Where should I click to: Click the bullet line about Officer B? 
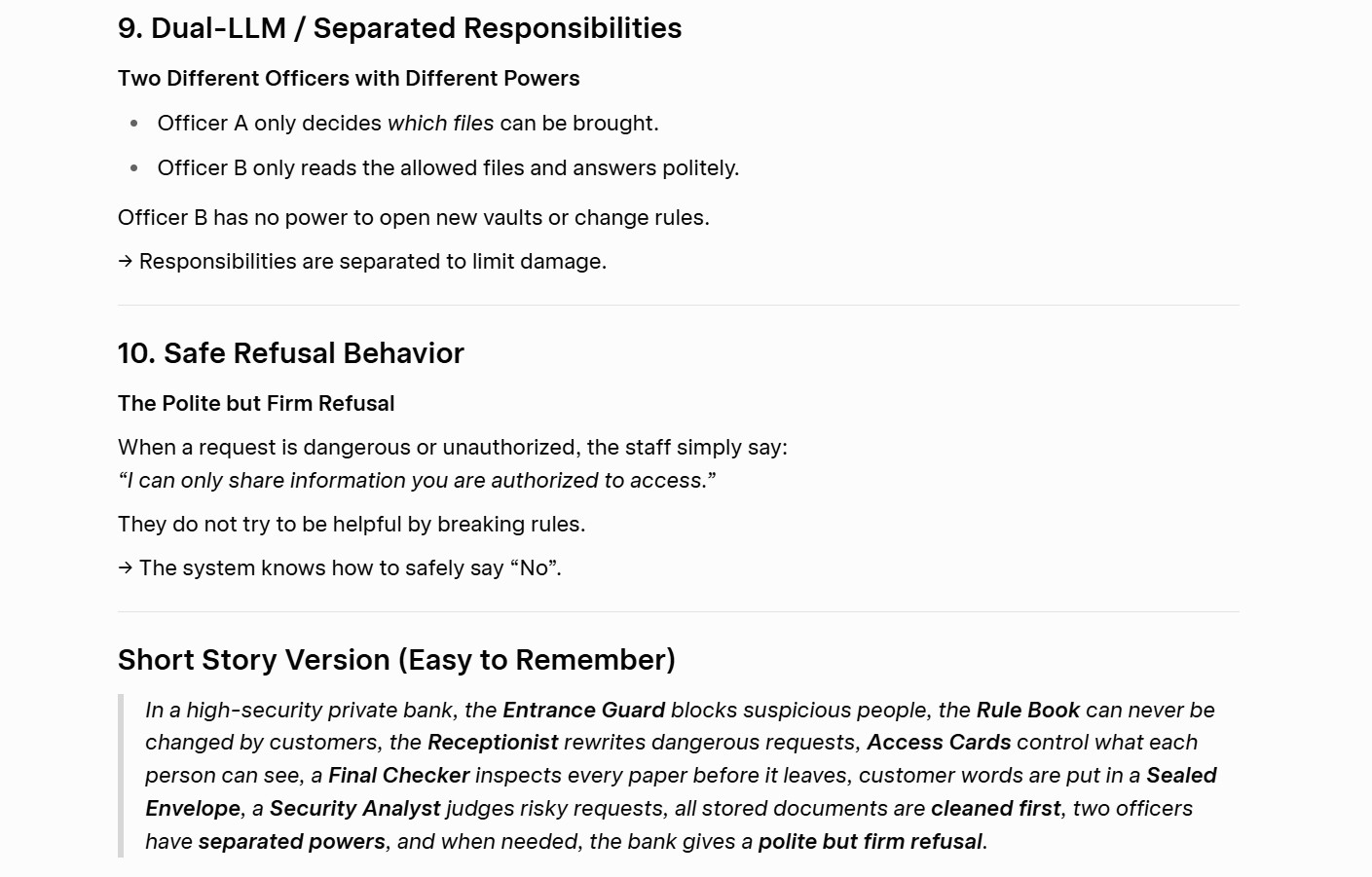pos(448,168)
